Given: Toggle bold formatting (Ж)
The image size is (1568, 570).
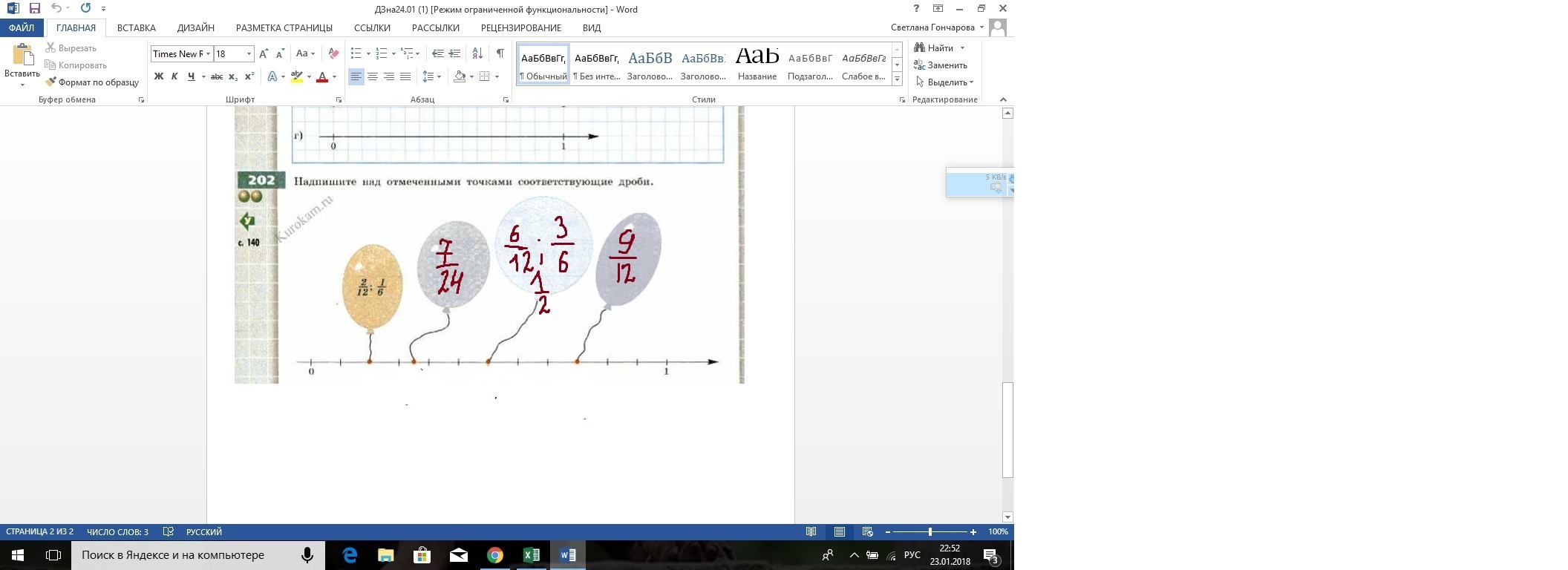Looking at the screenshot, I should (x=158, y=76).
